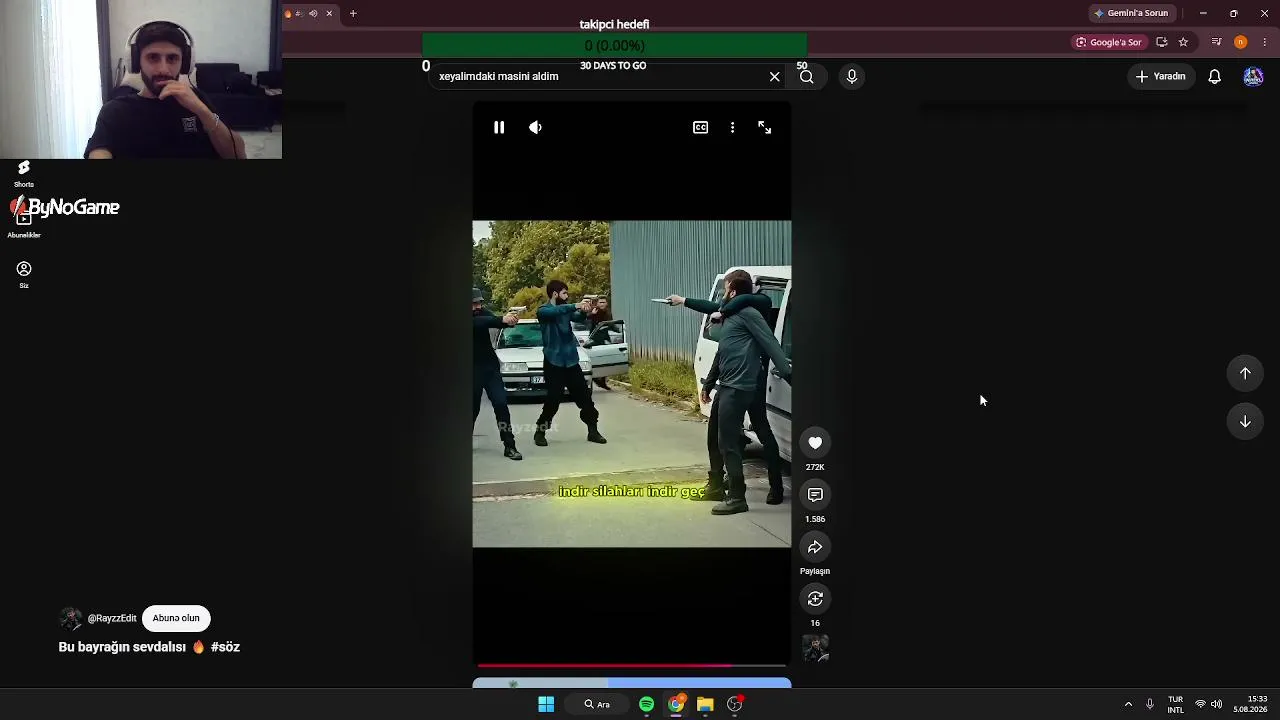Click the Google'a Sor lens button
The image size is (1280, 720).
pyautogui.click(x=1108, y=42)
